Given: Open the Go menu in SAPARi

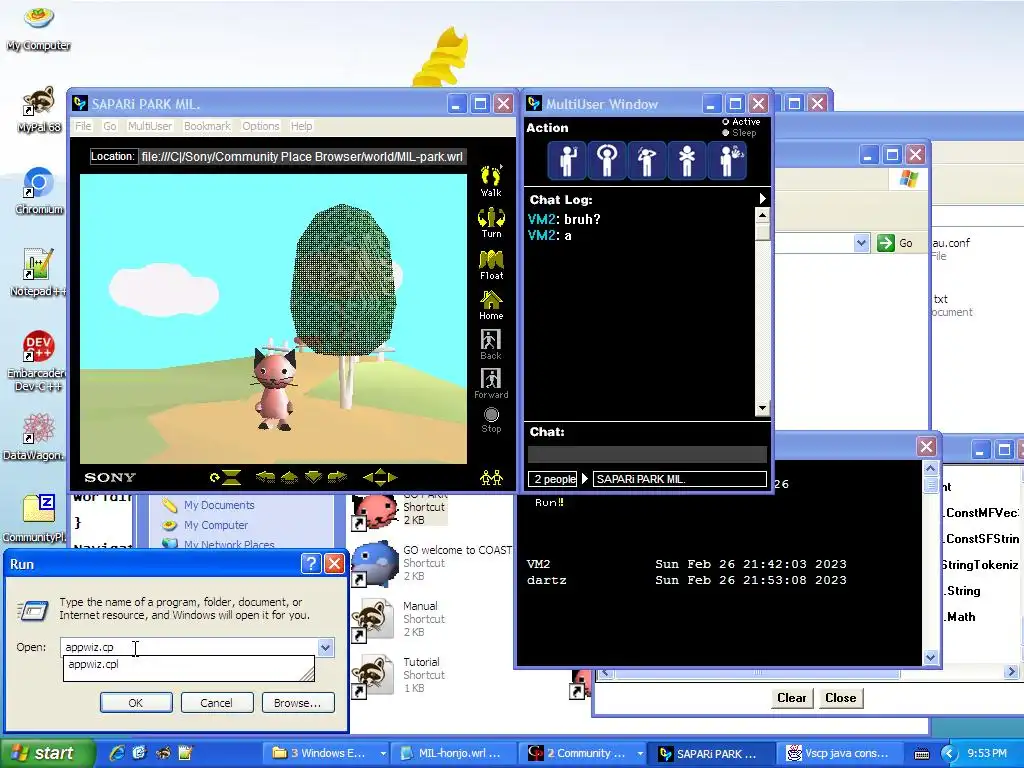Looking at the screenshot, I should click(110, 126).
